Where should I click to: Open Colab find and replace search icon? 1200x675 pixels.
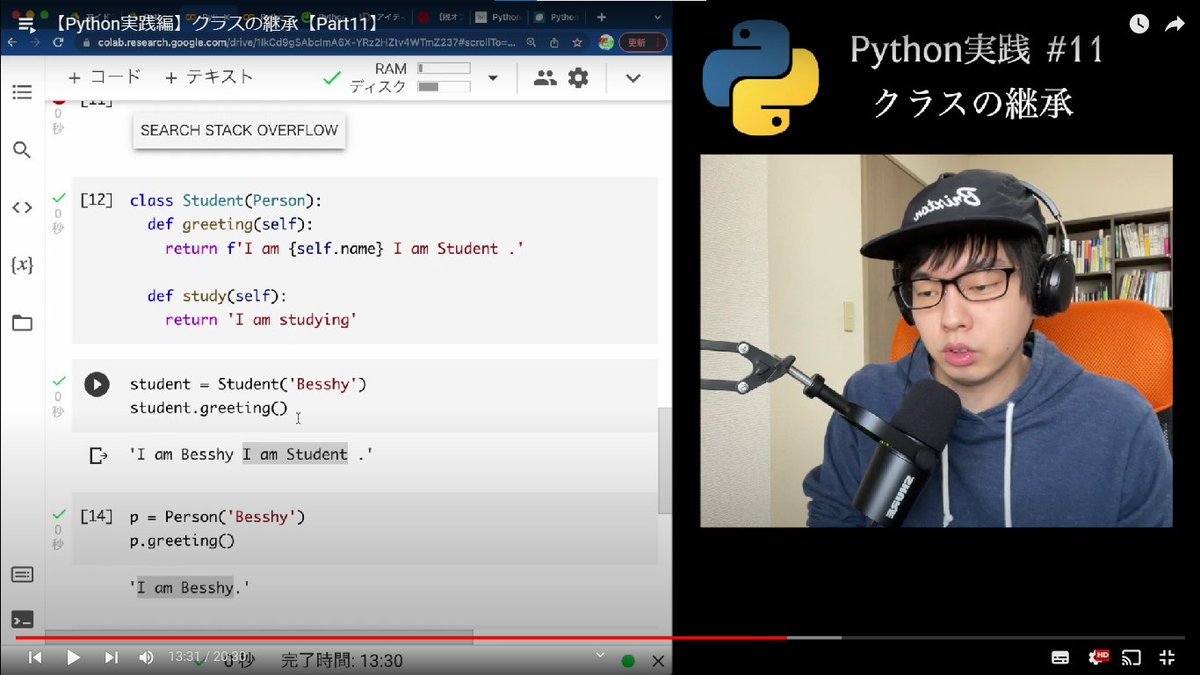[22, 151]
